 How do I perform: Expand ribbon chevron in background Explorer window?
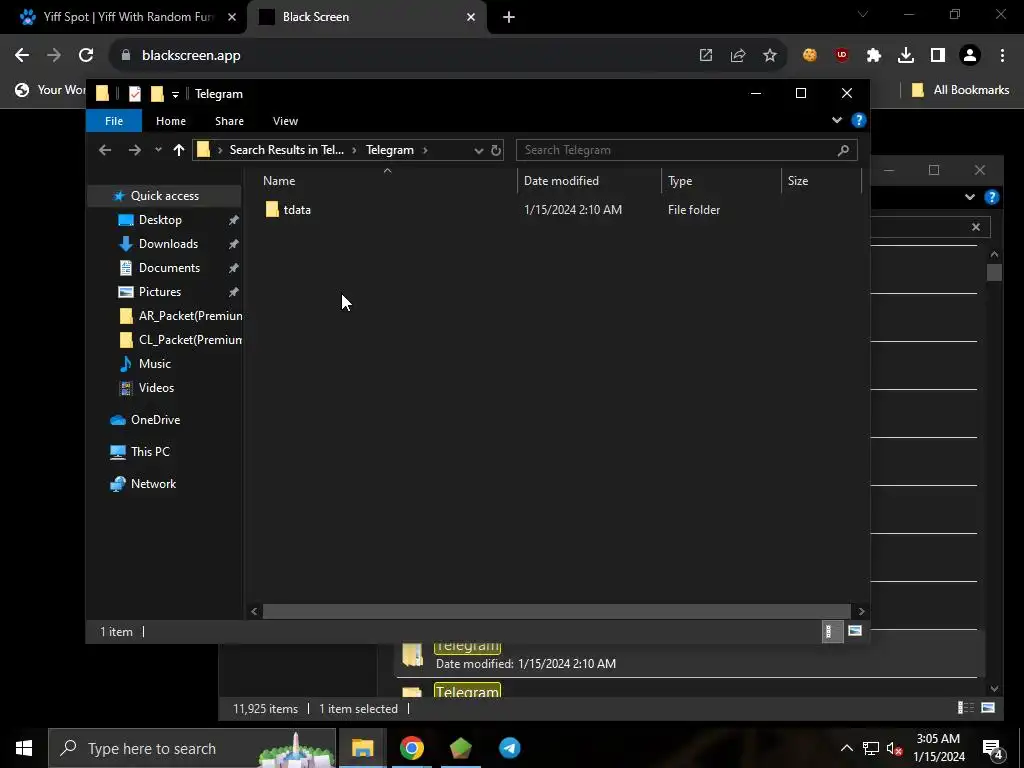click(970, 197)
